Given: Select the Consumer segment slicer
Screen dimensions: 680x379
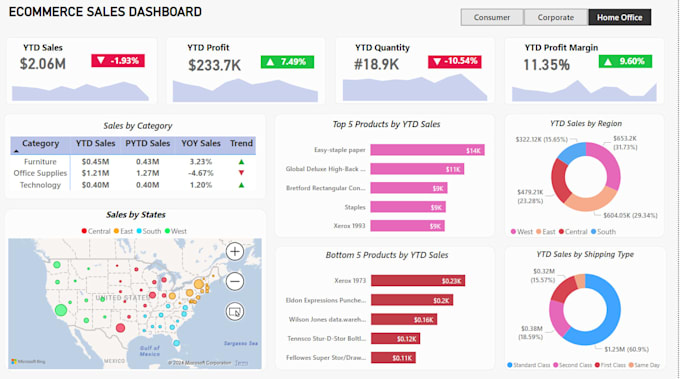Looking at the screenshot, I should 492,17.
